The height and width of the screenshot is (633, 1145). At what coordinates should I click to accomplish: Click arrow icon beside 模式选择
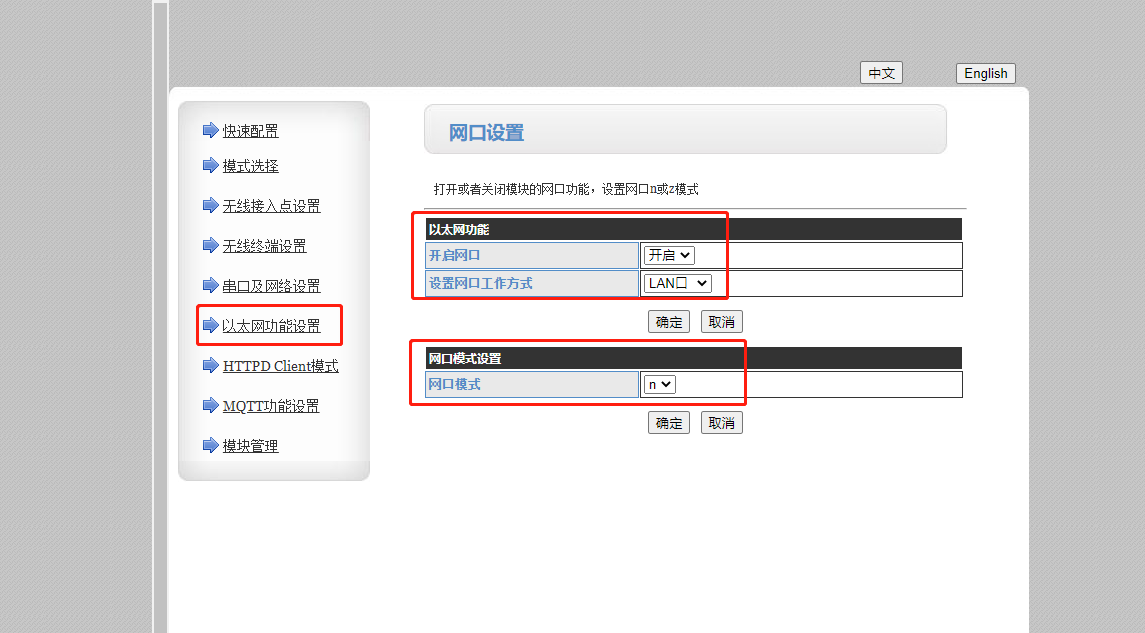pyautogui.click(x=210, y=165)
